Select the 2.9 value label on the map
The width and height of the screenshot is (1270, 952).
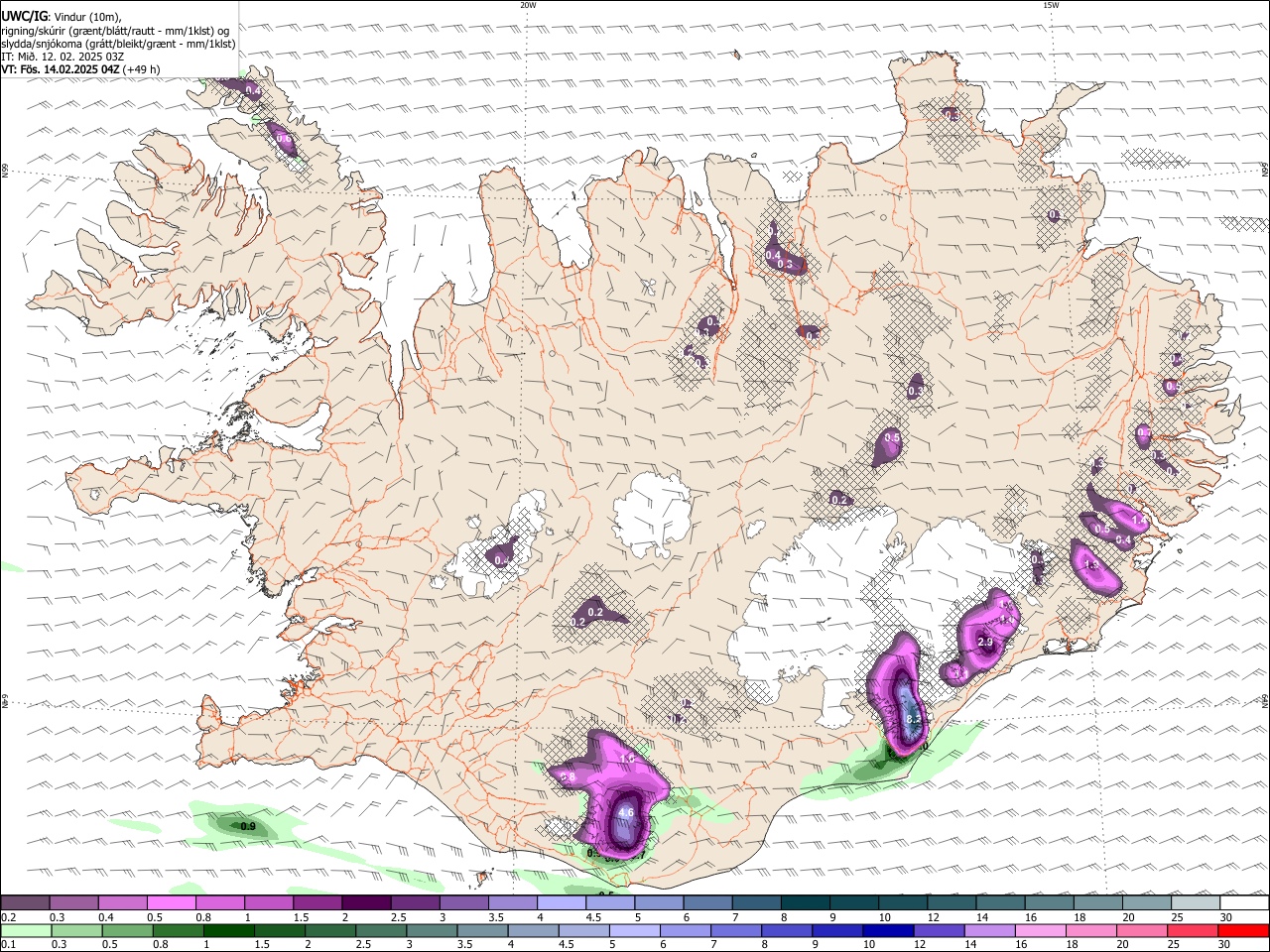985,643
